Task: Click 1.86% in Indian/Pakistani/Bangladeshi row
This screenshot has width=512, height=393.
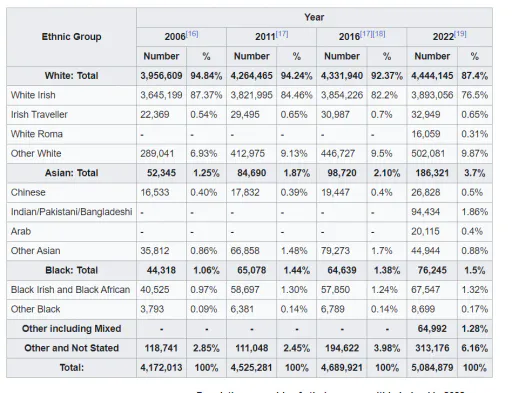Action: (475, 212)
